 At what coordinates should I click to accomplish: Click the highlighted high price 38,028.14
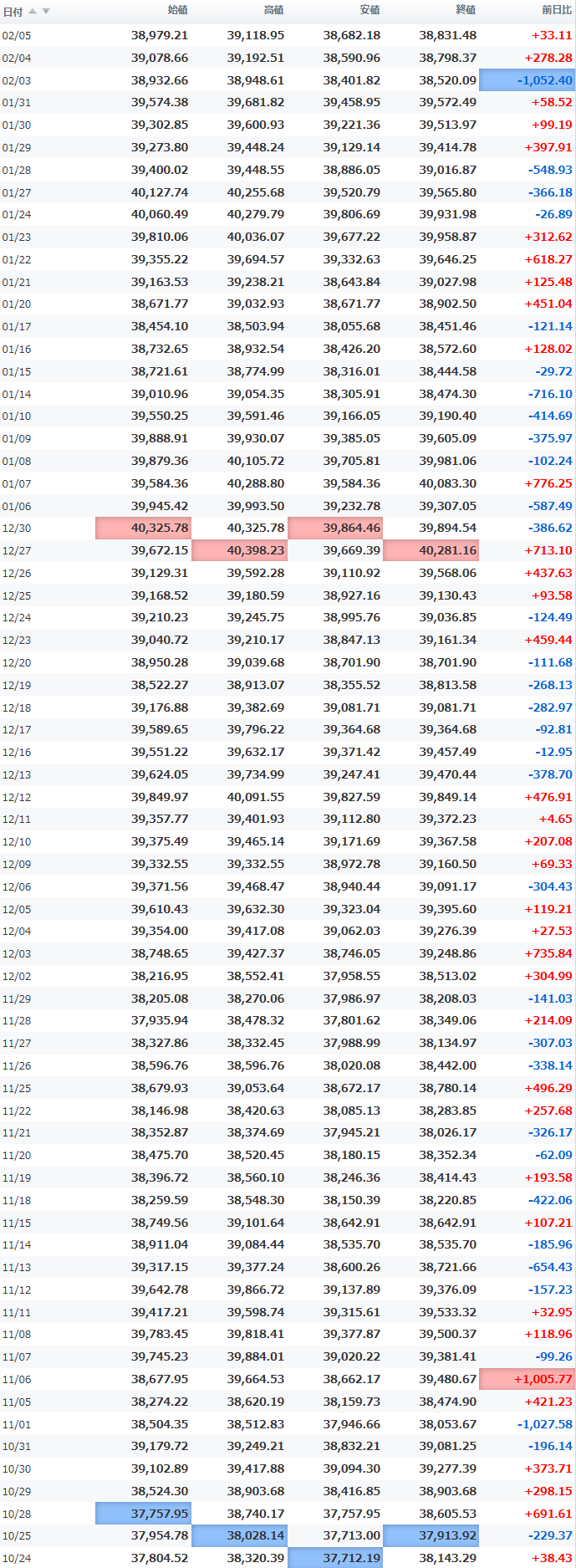239,1535
